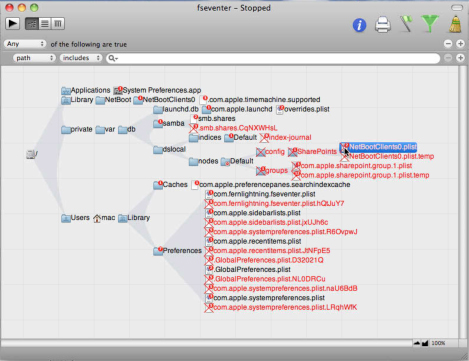Select the nodes folder
Viewport: 469px width, 361px height.
[204, 161]
